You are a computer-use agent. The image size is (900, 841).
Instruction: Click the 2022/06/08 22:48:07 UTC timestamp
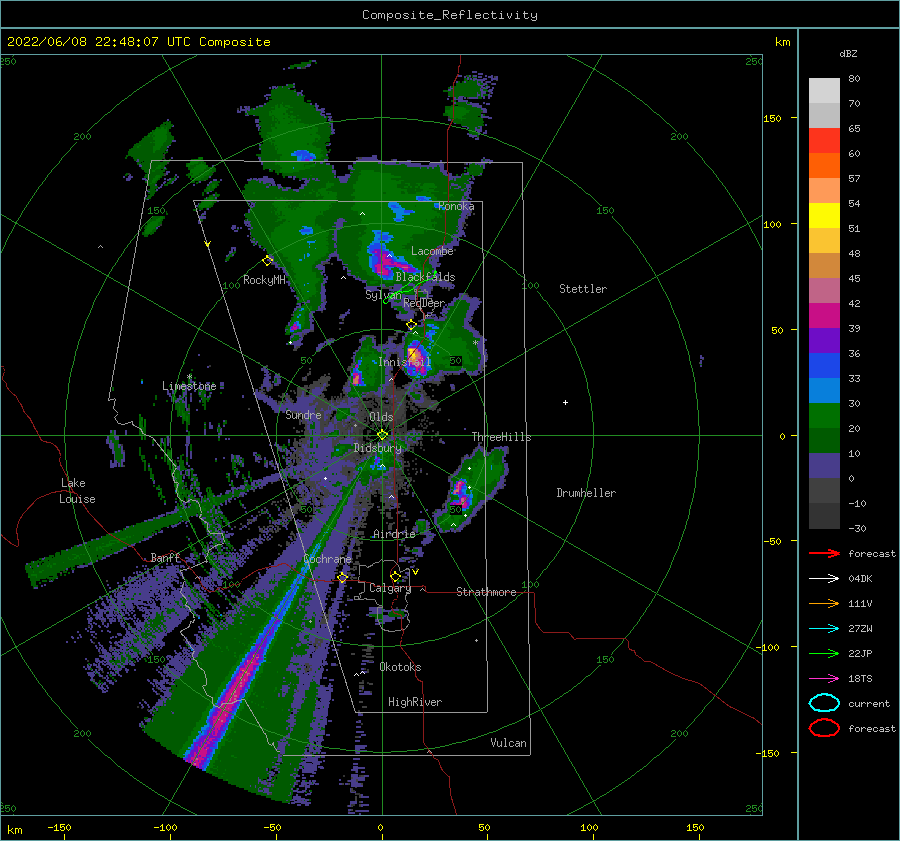(138, 42)
